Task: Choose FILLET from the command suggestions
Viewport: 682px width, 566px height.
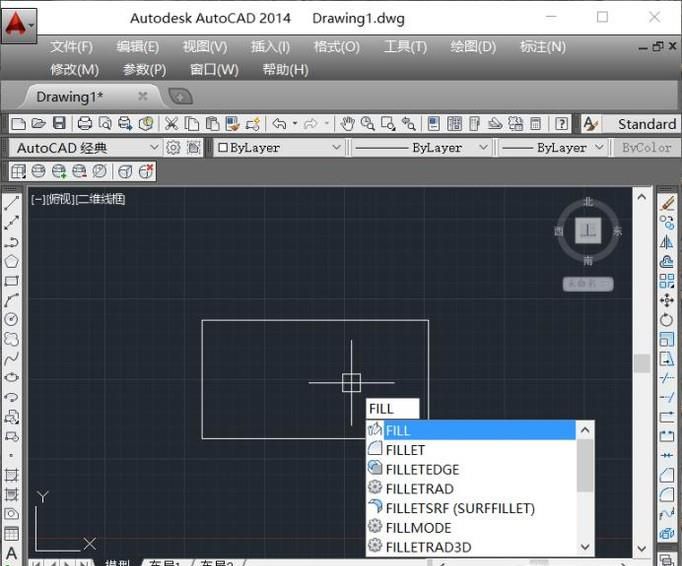Action: pos(405,450)
